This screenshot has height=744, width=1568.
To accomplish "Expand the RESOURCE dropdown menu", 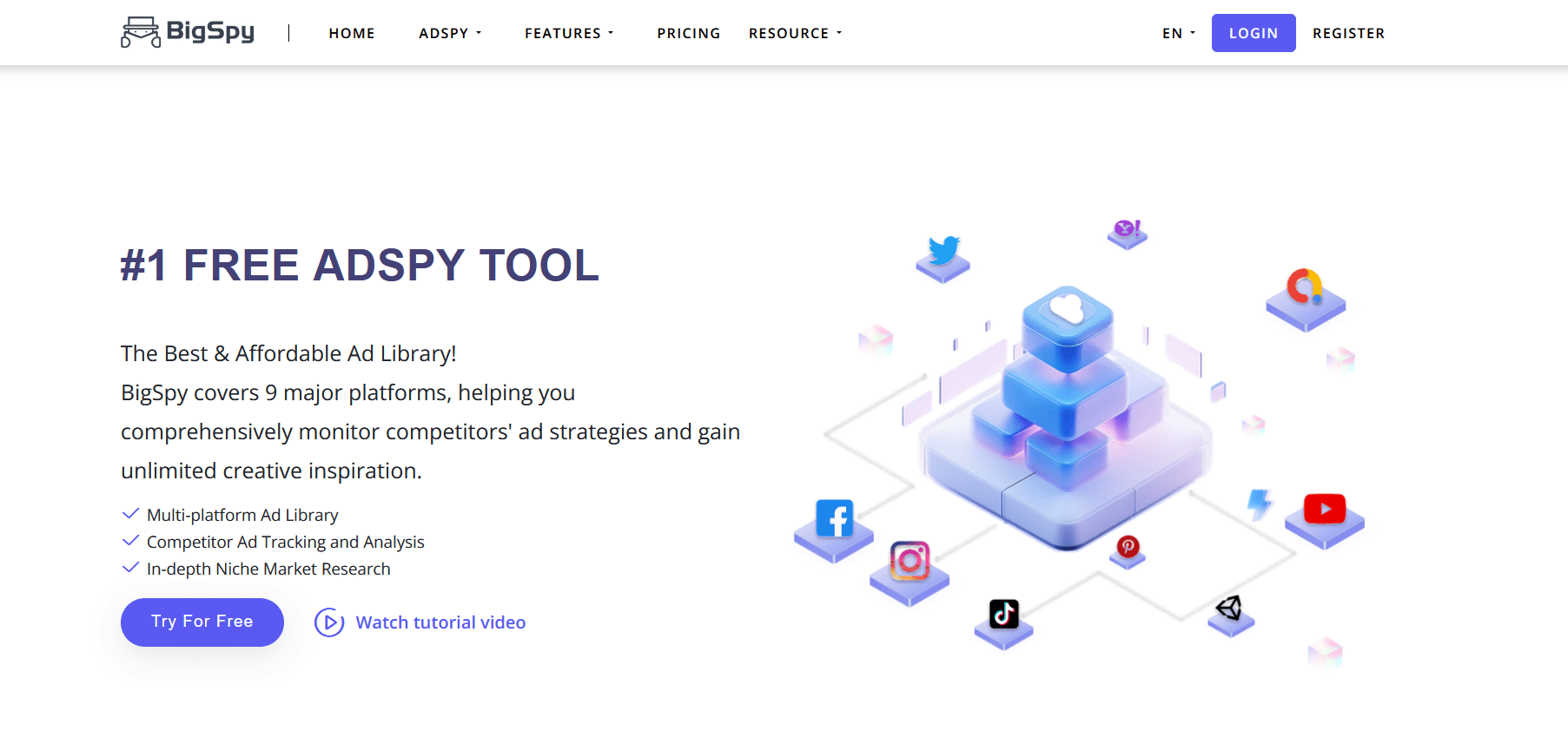I will pyautogui.click(x=796, y=33).
